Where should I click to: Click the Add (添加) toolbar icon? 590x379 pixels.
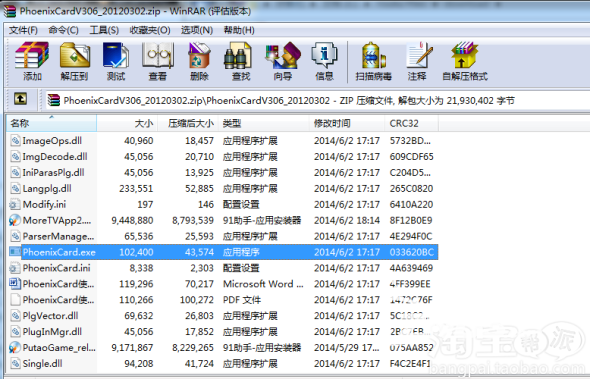[x=32, y=55]
